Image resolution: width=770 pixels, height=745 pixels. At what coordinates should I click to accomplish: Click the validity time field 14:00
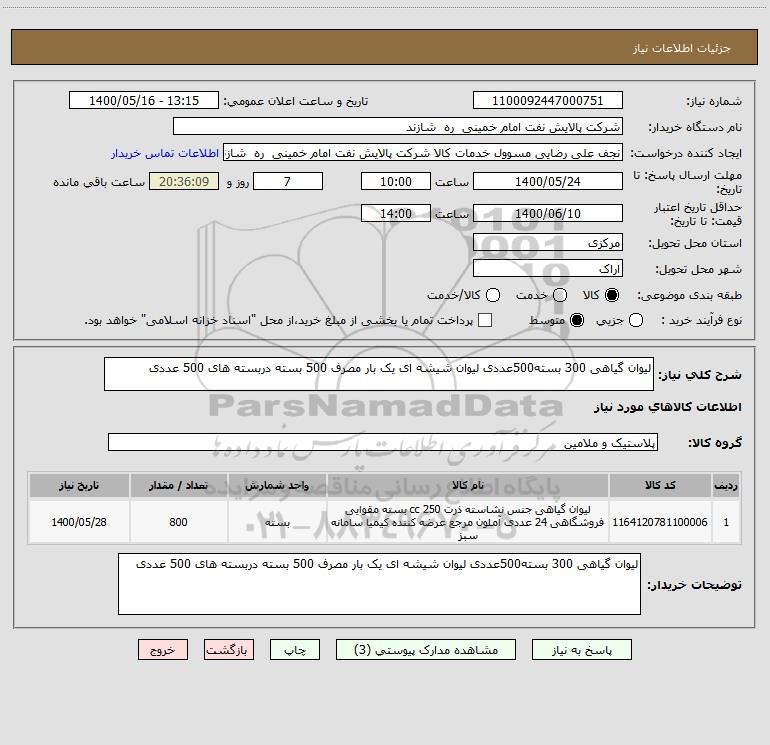click(x=396, y=213)
